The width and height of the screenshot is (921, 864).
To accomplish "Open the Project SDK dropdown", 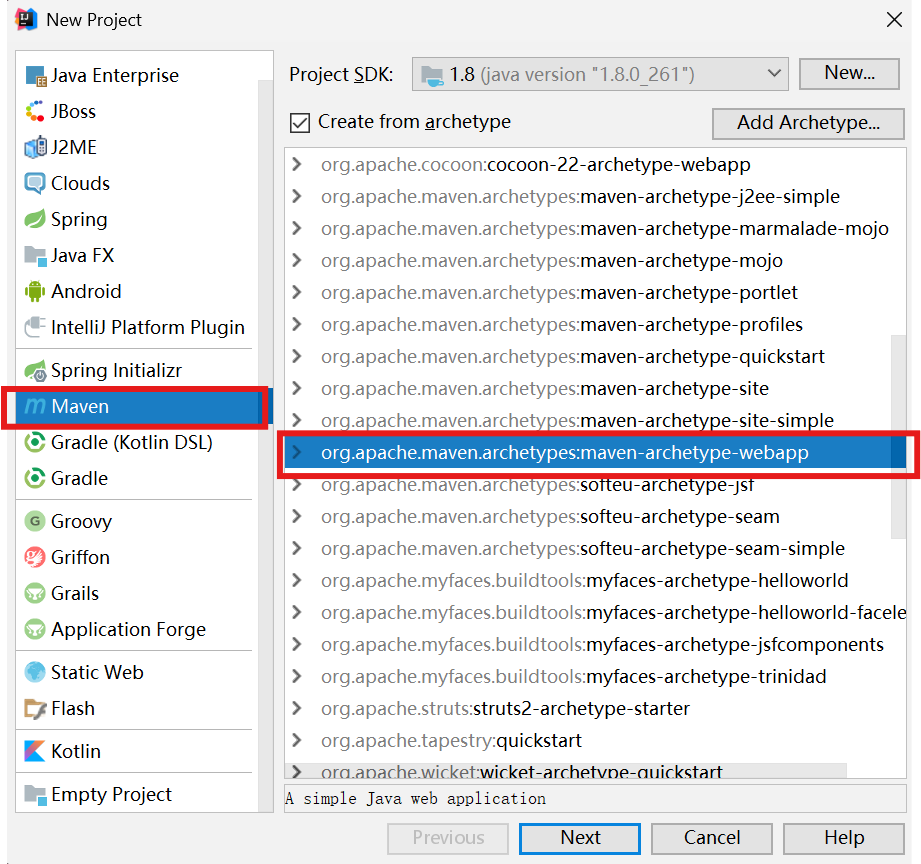I will pyautogui.click(x=600, y=75).
